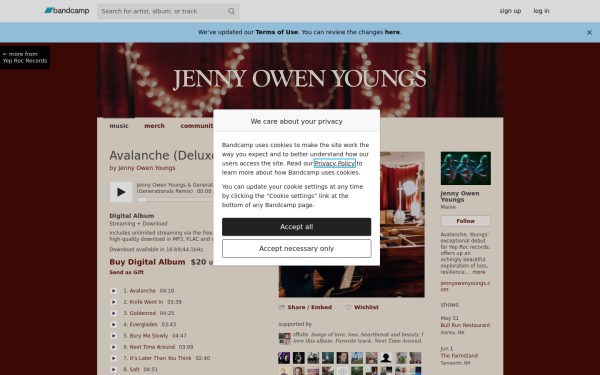Open the Next Time Around track link
This screenshot has height=375, width=600.
(152, 347)
